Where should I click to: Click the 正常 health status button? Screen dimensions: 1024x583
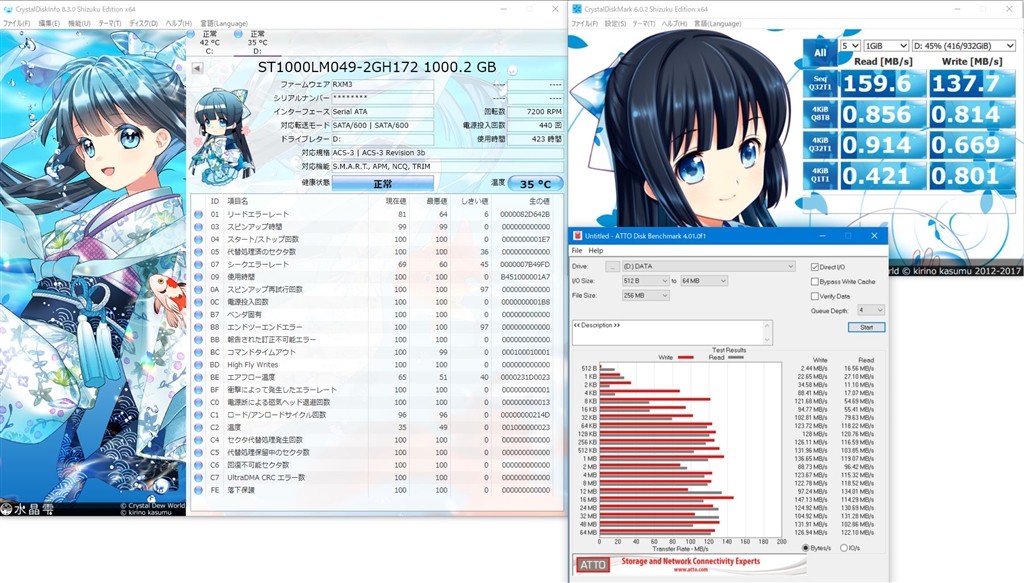point(383,184)
